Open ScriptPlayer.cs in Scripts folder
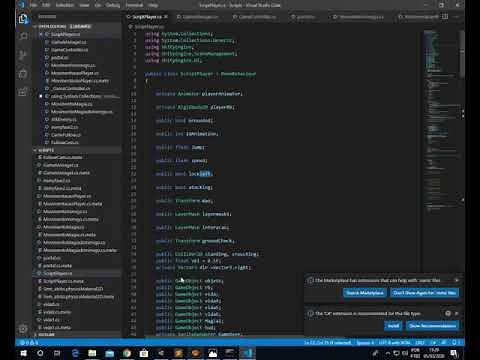This screenshot has width=480, height=360. (x=57, y=274)
